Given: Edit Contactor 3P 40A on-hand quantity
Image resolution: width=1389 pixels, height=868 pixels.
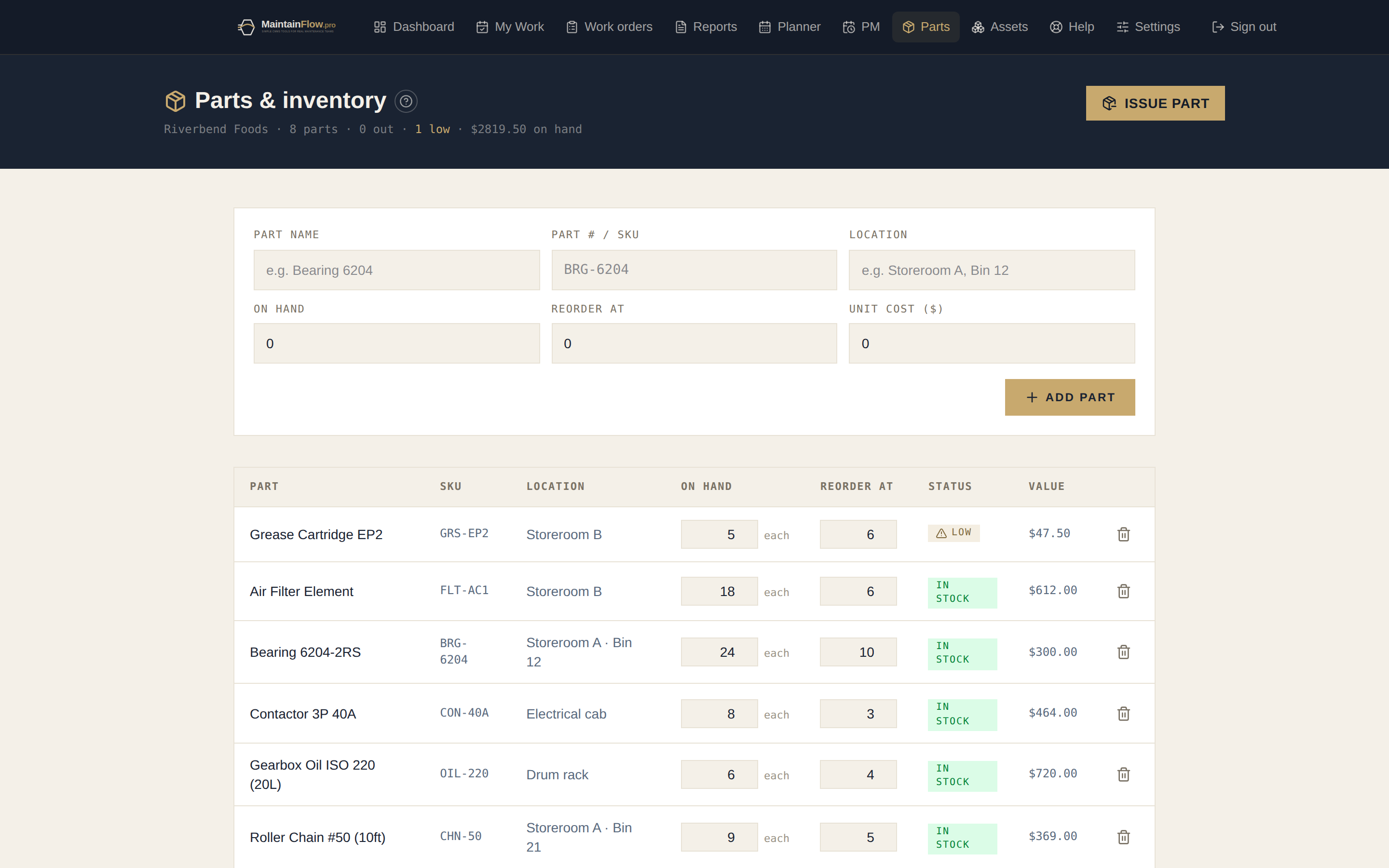Looking at the screenshot, I should (x=719, y=714).
